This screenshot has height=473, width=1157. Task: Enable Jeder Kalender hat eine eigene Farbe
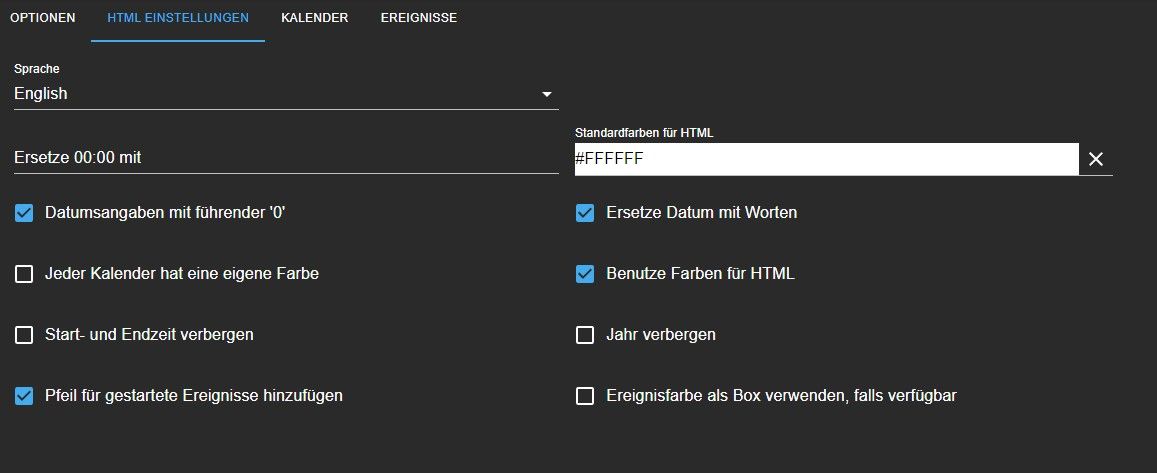click(24, 275)
